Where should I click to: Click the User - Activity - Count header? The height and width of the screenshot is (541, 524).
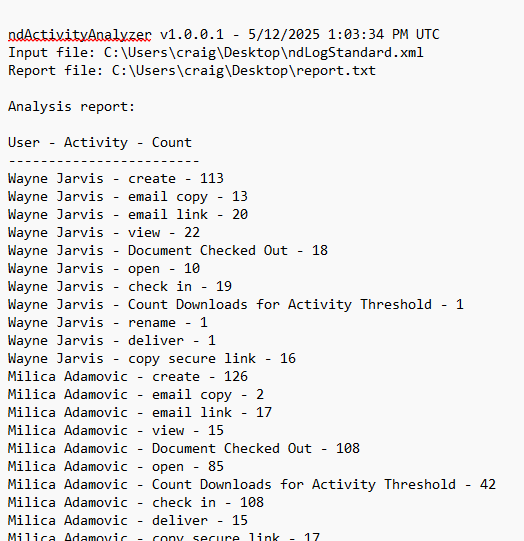[x=100, y=142]
